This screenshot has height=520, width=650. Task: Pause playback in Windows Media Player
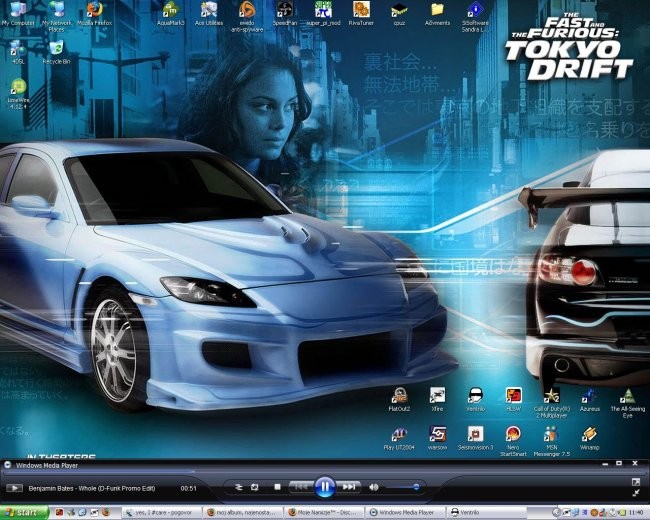pos(325,487)
